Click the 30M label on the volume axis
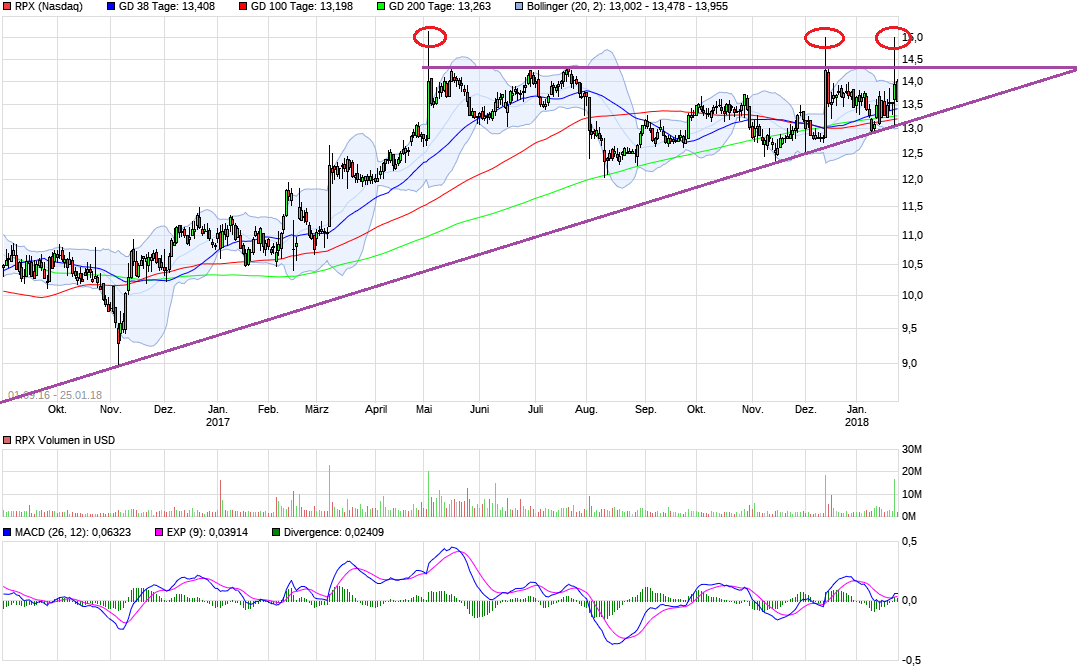Screen dimensions: 1077x670 [x=910, y=447]
